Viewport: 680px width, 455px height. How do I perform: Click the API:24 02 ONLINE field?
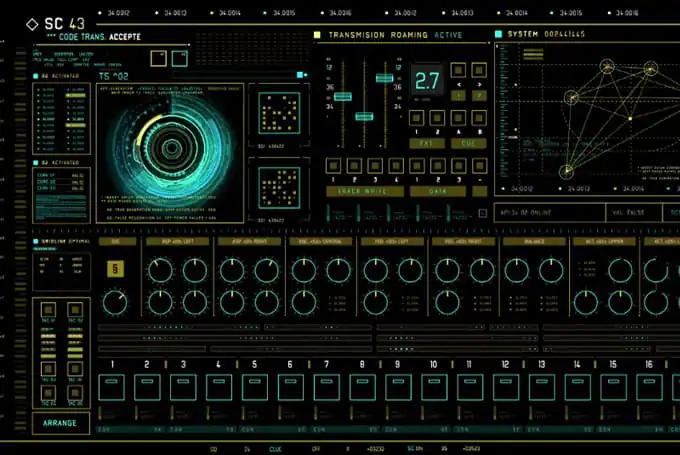tap(550, 213)
